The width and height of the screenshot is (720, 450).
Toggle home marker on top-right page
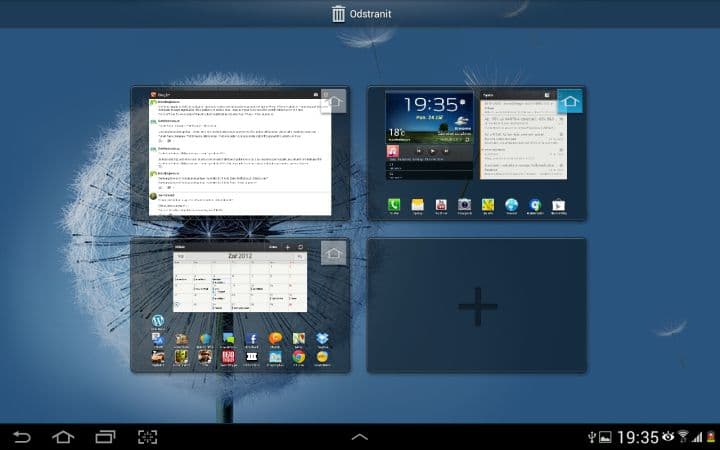tap(571, 101)
